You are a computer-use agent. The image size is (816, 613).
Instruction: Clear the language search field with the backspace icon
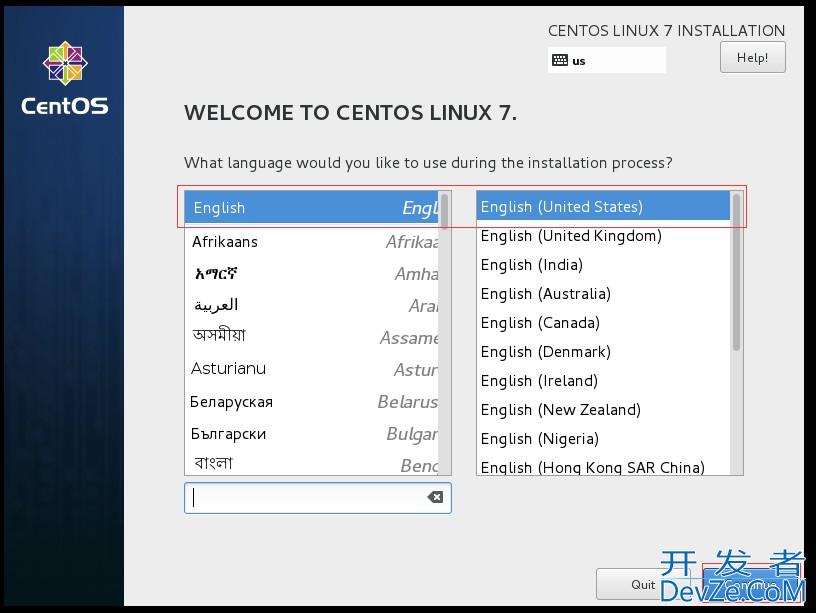tap(435, 497)
